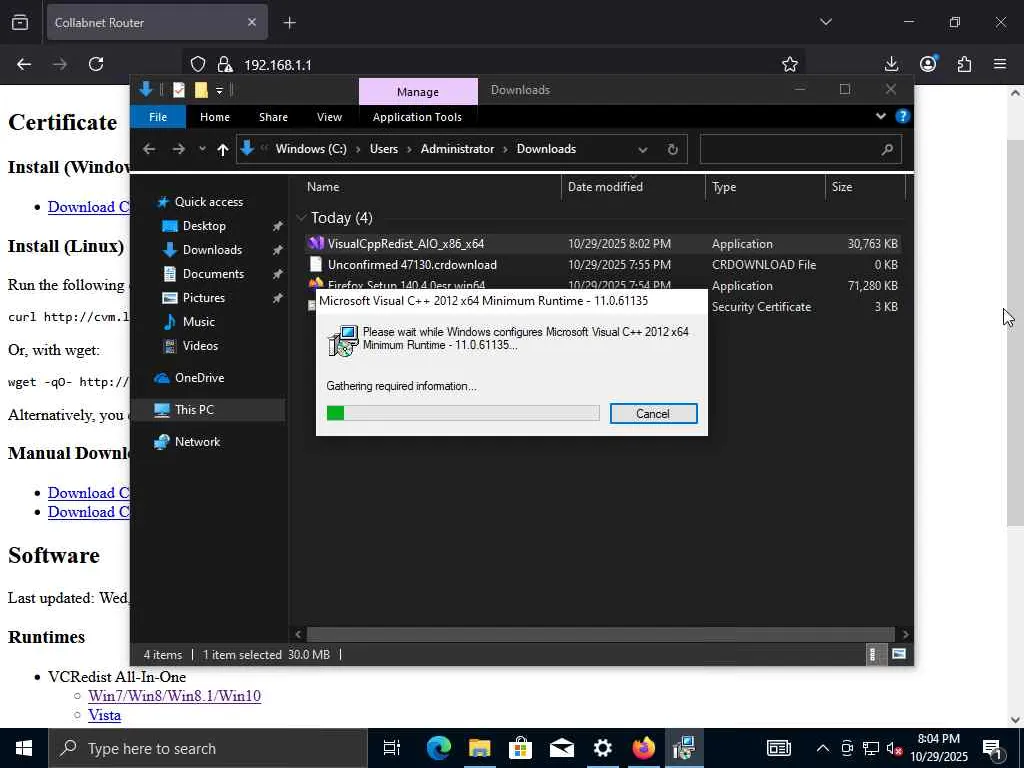Click the installer progress bar
The width and height of the screenshot is (1024, 768).
(463, 413)
